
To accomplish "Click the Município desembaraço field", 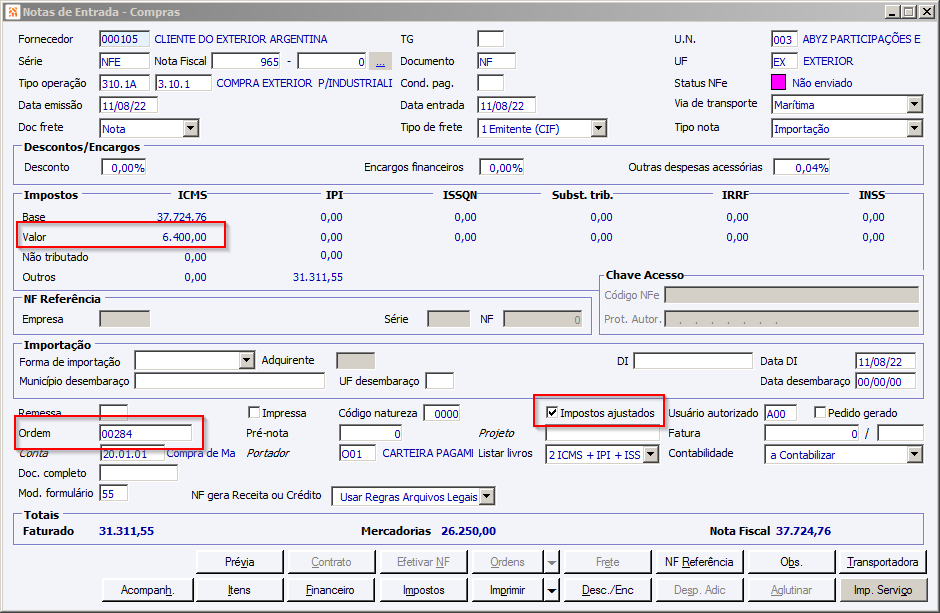I will pos(230,381).
